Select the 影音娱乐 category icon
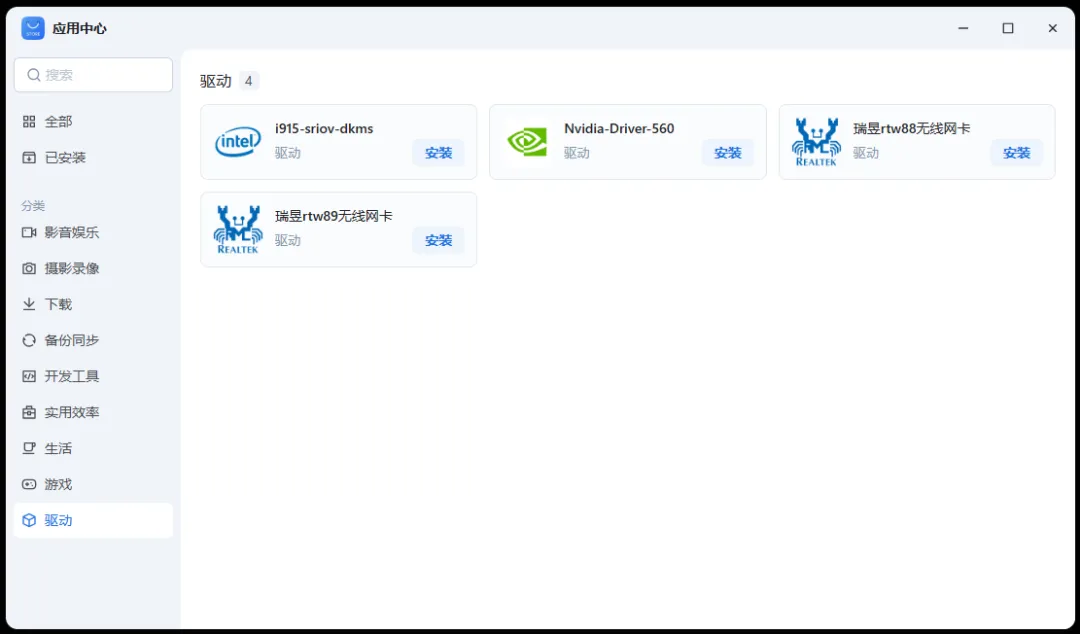Viewport: 1080px width, 634px height. pos(29,232)
